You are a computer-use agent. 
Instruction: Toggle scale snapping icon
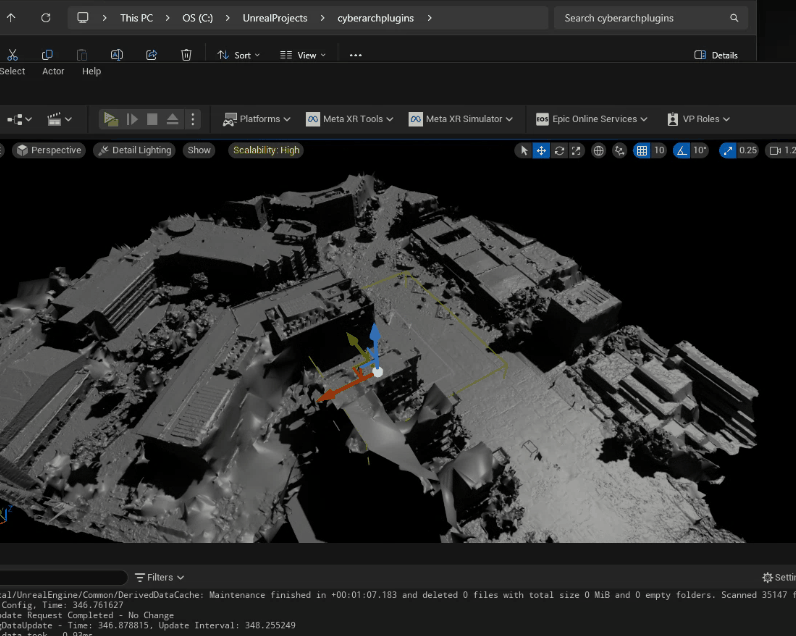pos(726,150)
